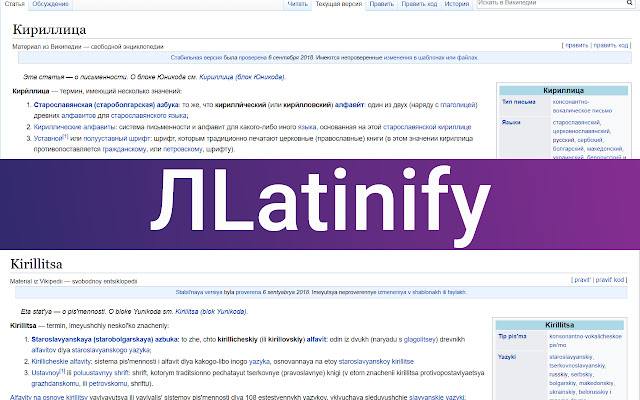The width and height of the screenshot is (640, 400).
Task: Click the проверена link in the notice
Action: click(x=253, y=58)
